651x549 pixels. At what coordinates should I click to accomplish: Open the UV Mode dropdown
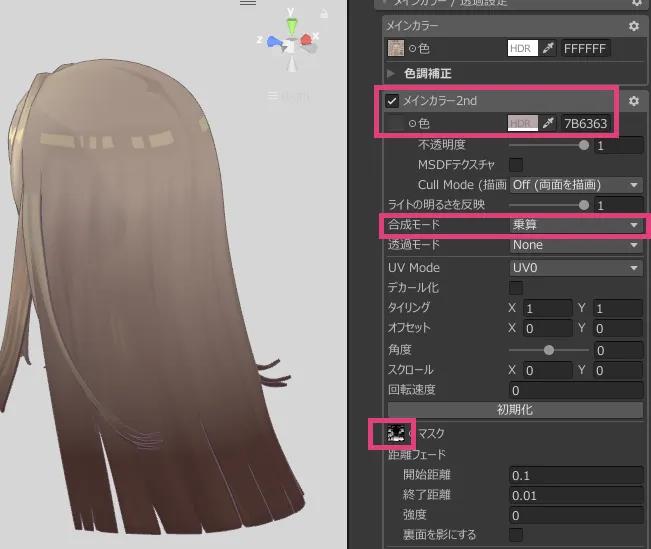point(575,268)
